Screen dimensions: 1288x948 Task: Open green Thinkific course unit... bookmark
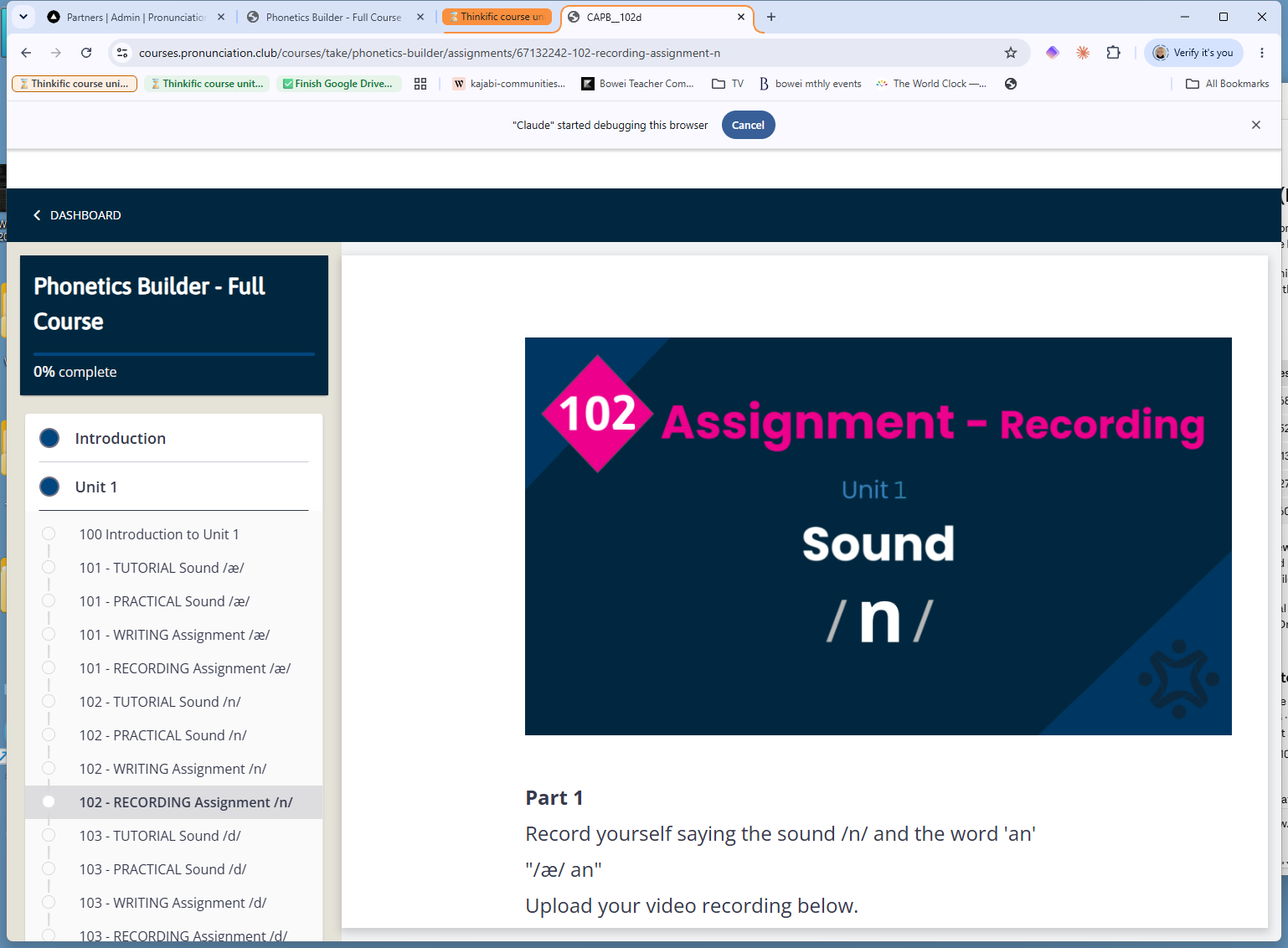pos(207,84)
